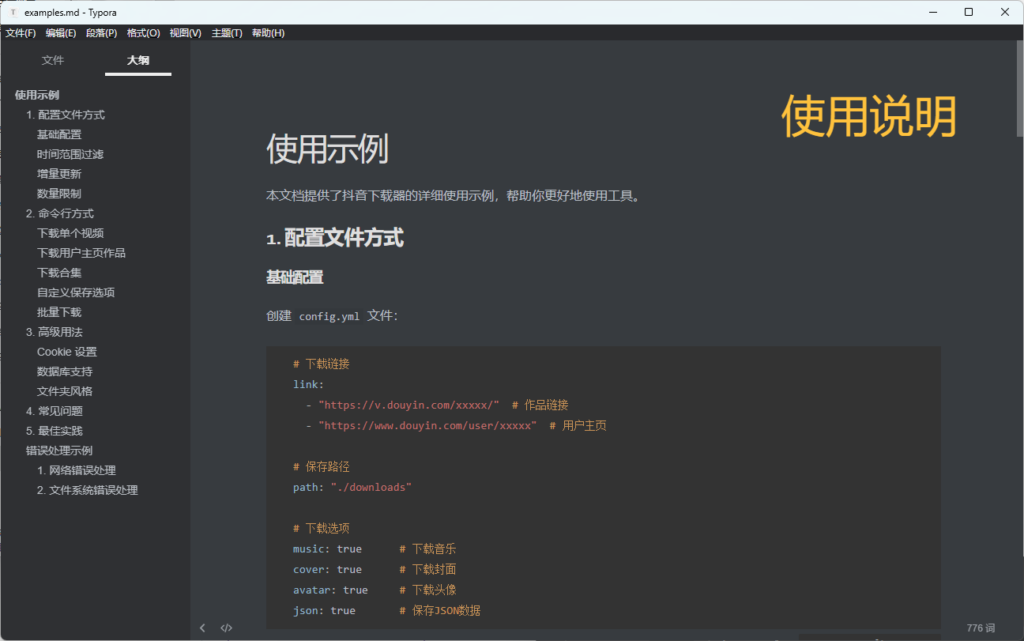Screen dimensions: 1024x641
Task: Click the intro paragraph starting 本文档提供了
Action: pyautogui.click(x=453, y=196)
